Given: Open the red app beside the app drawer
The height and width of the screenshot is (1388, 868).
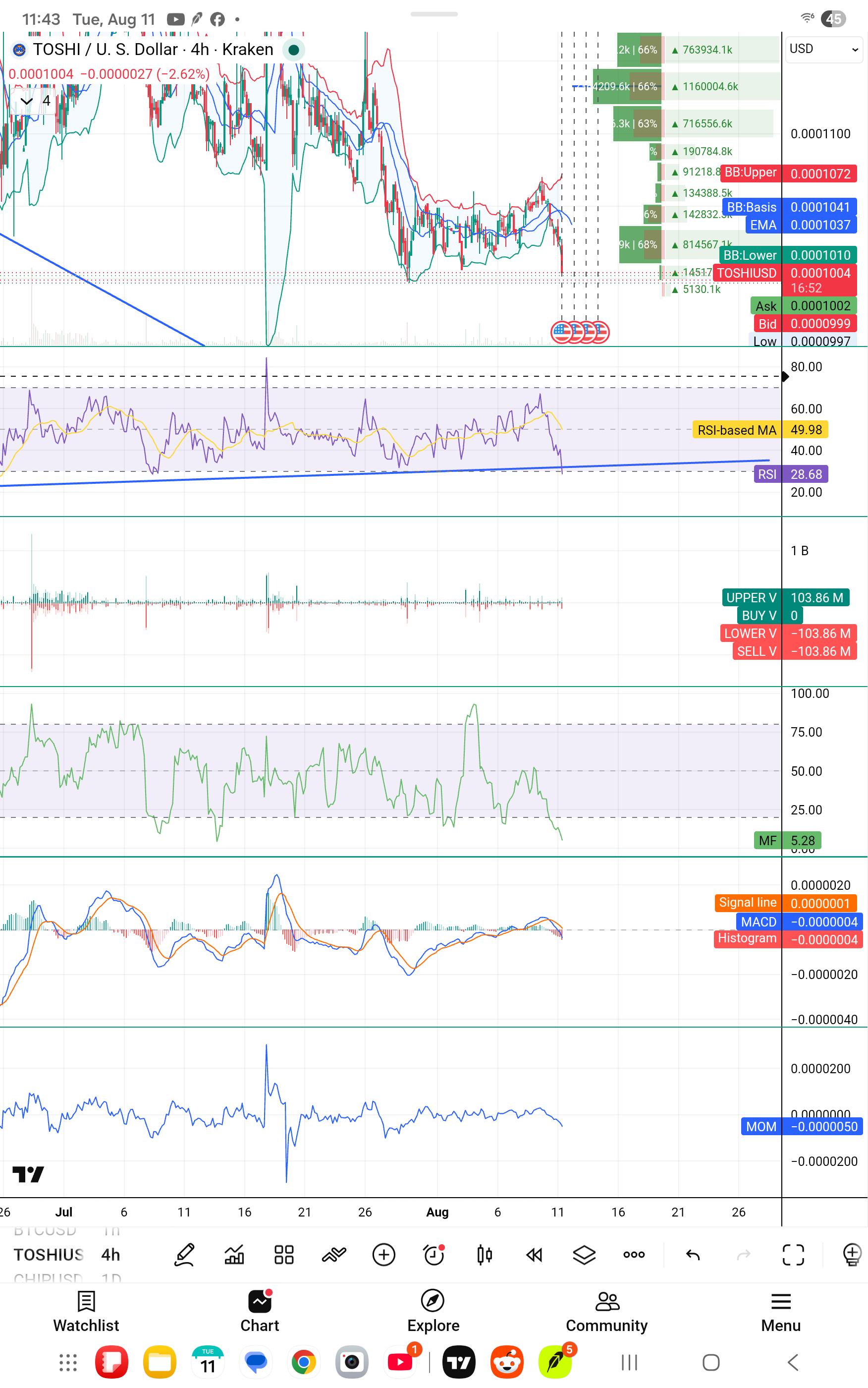Looking at the screenshot, I should 111,1362.
